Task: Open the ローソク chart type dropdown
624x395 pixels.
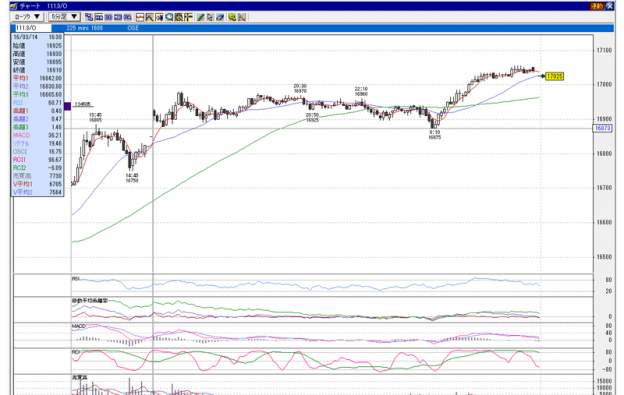Action: [x=27, y=17]
